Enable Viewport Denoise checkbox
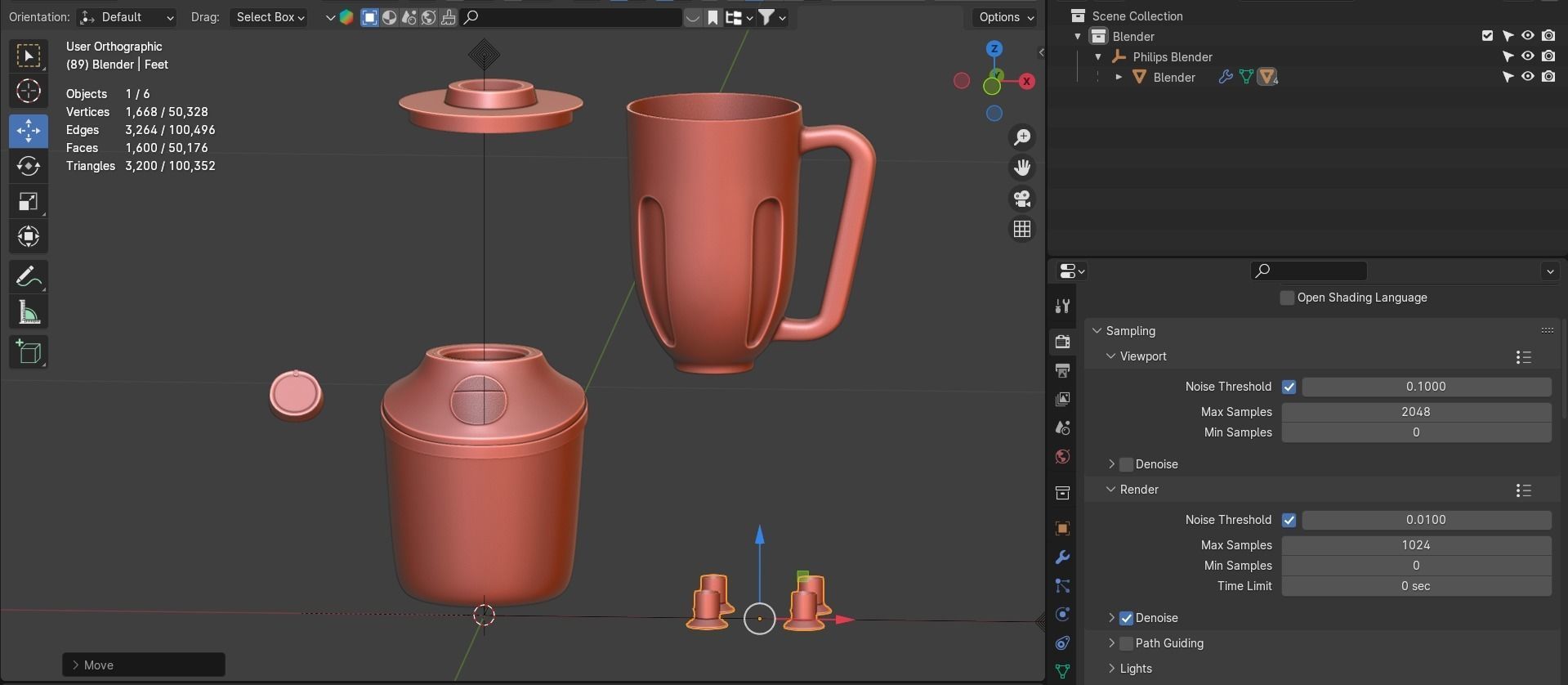1568x685 pixels. click(x=1126, y=464)
